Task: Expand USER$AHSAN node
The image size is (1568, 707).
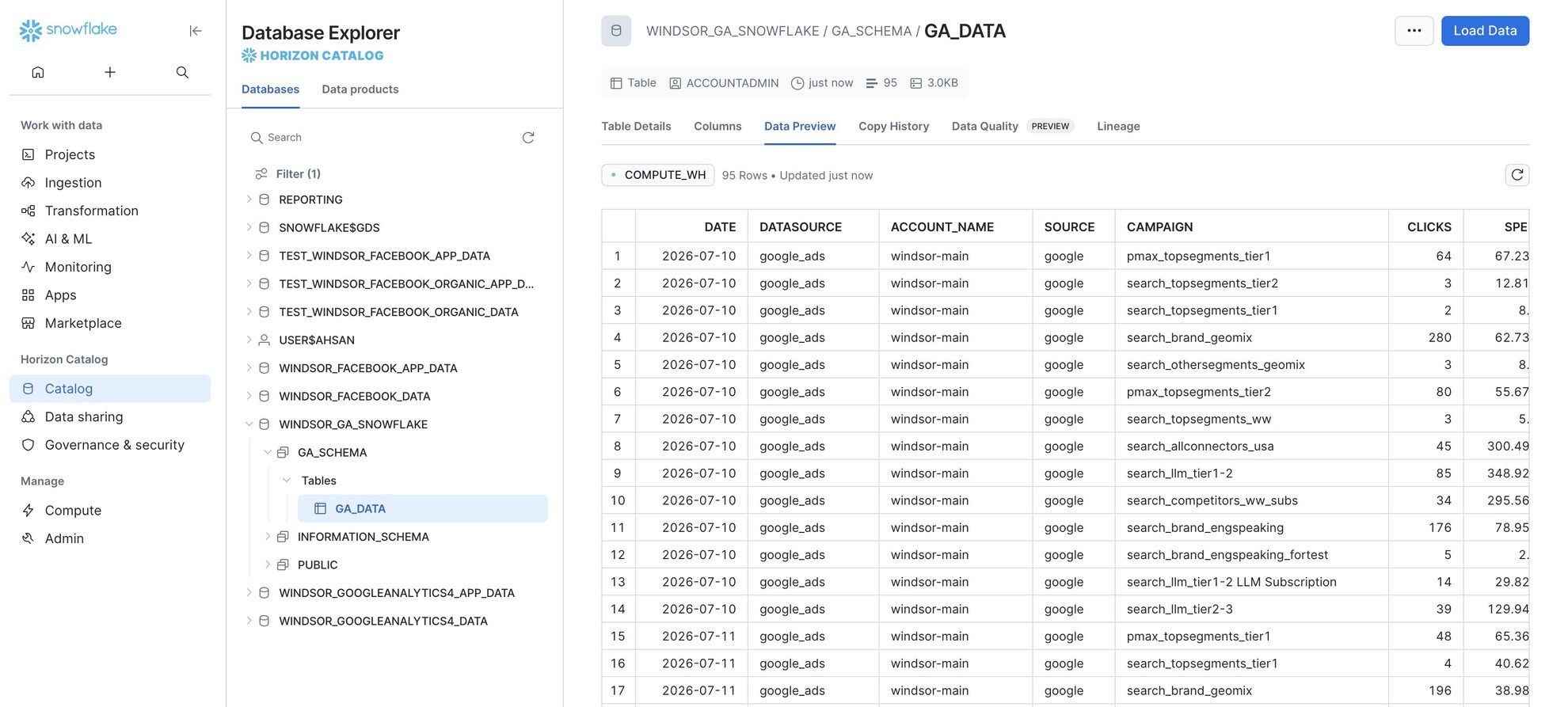Action: (x=249, y=340)
